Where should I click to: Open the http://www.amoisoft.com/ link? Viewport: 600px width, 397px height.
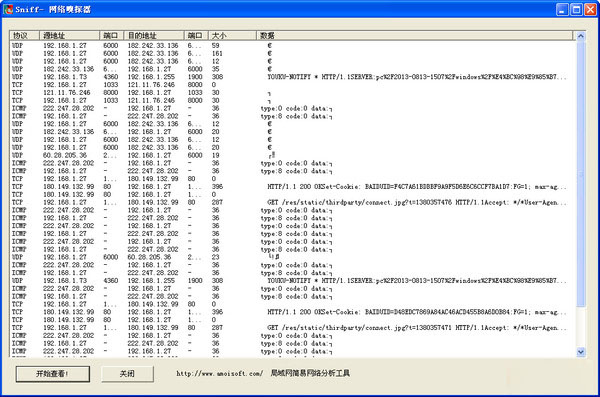(x=219, y=374)
